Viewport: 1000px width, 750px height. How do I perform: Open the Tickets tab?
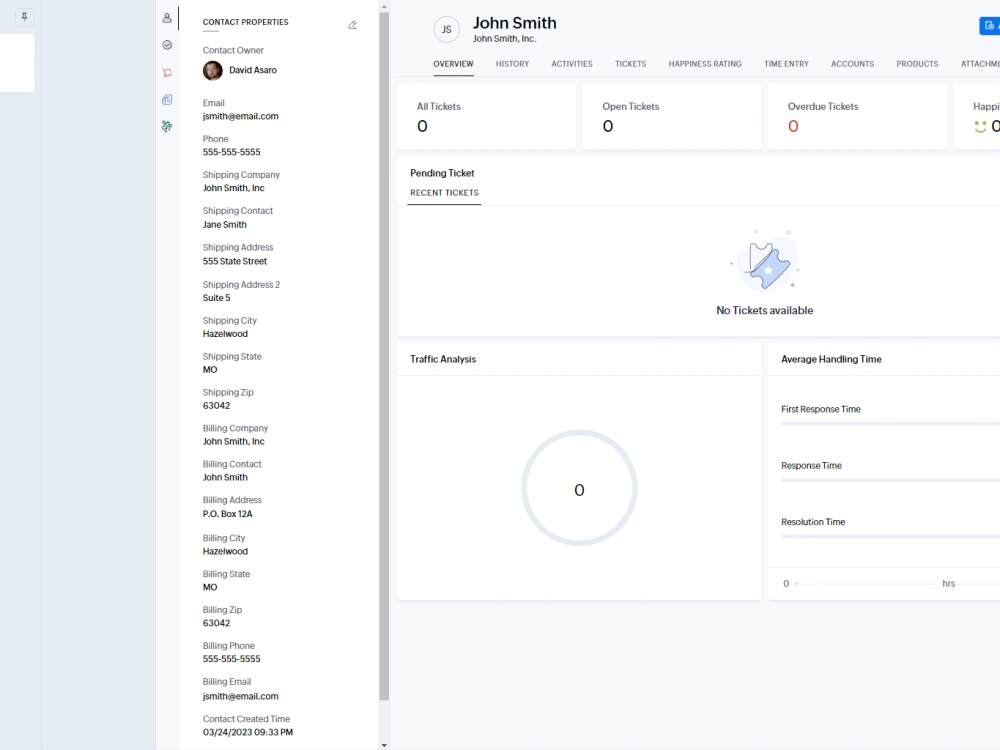631,64
